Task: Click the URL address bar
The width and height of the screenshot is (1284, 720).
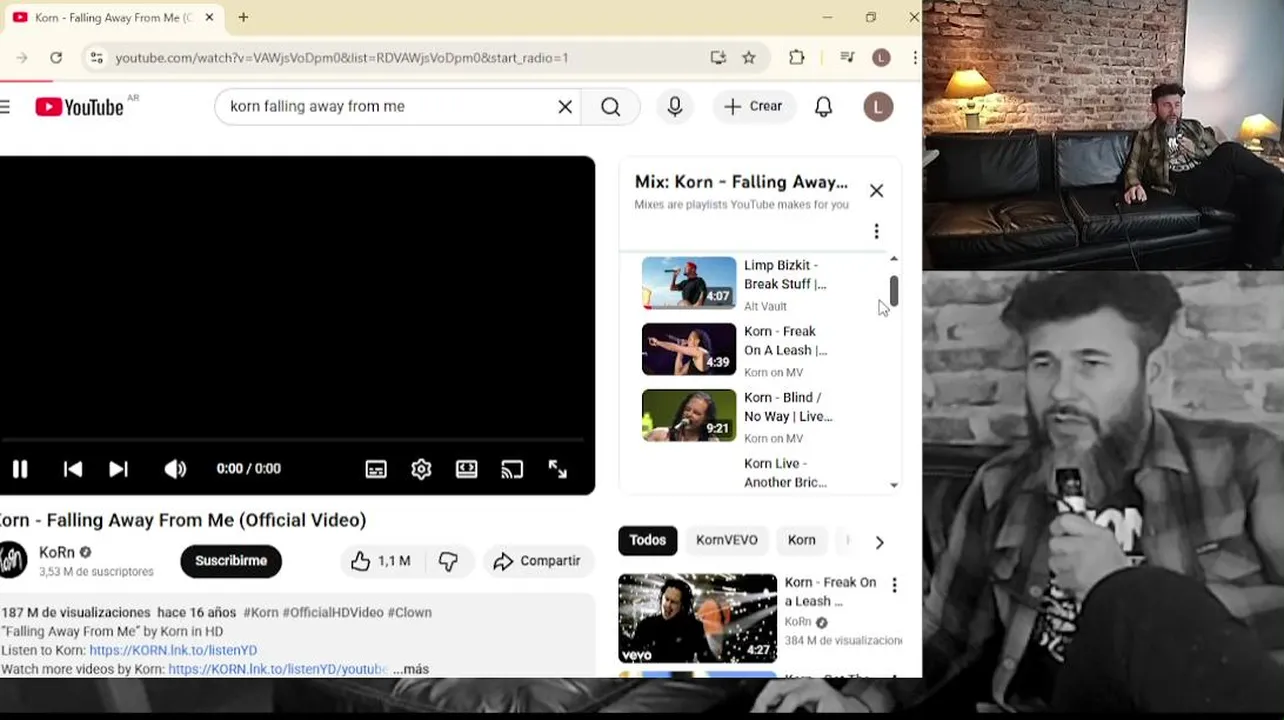Action: [x=342, y=58]
